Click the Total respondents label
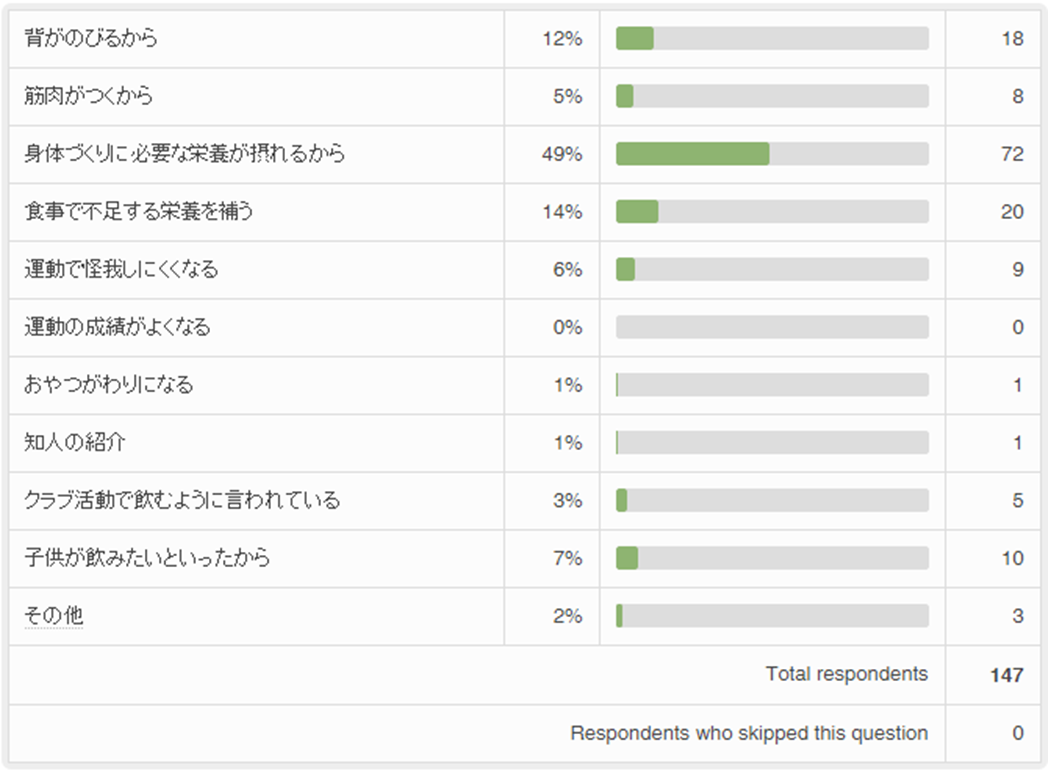Viewport: 1048px width, 771px height. (x=846, y=674)
